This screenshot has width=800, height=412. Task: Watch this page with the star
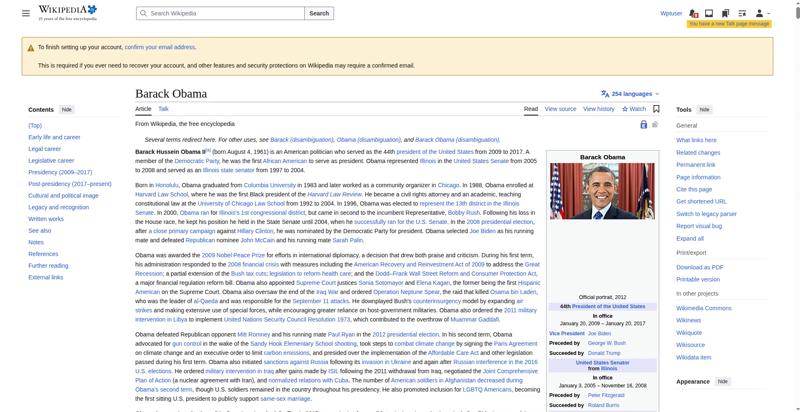(x=634, y=109)
